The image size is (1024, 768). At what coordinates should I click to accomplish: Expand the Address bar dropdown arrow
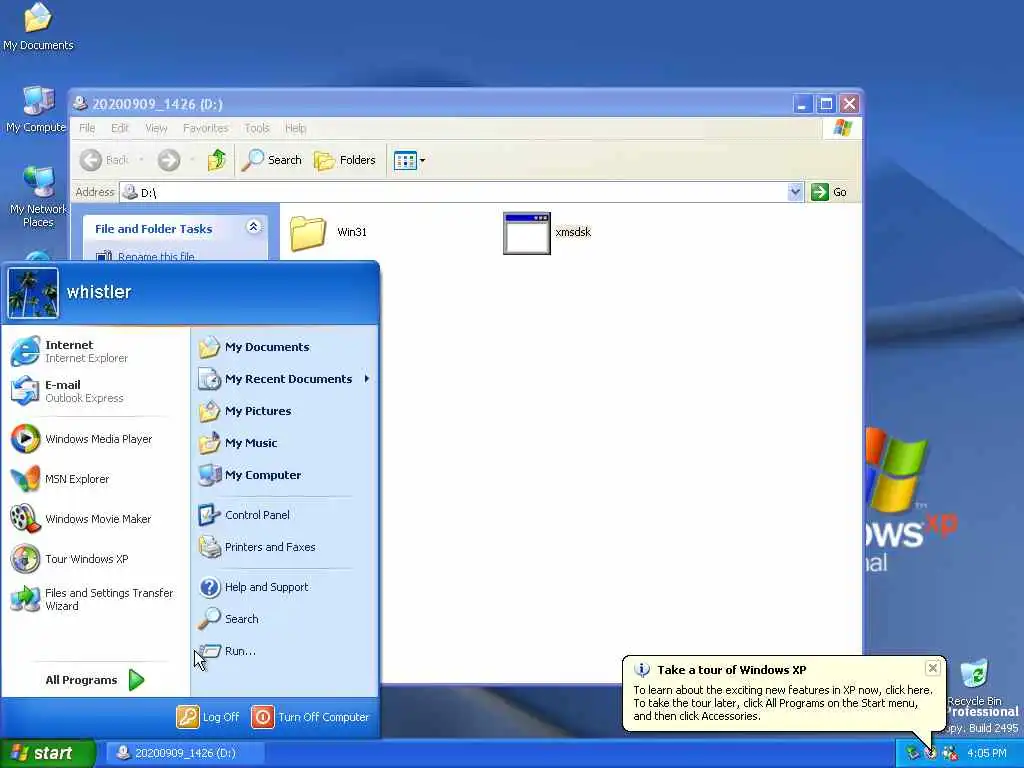795,192
